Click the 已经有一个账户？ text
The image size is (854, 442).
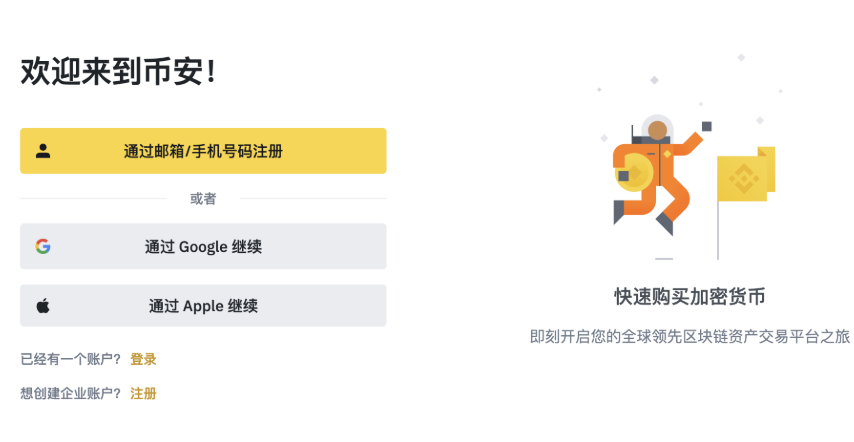tap(71, 359)
